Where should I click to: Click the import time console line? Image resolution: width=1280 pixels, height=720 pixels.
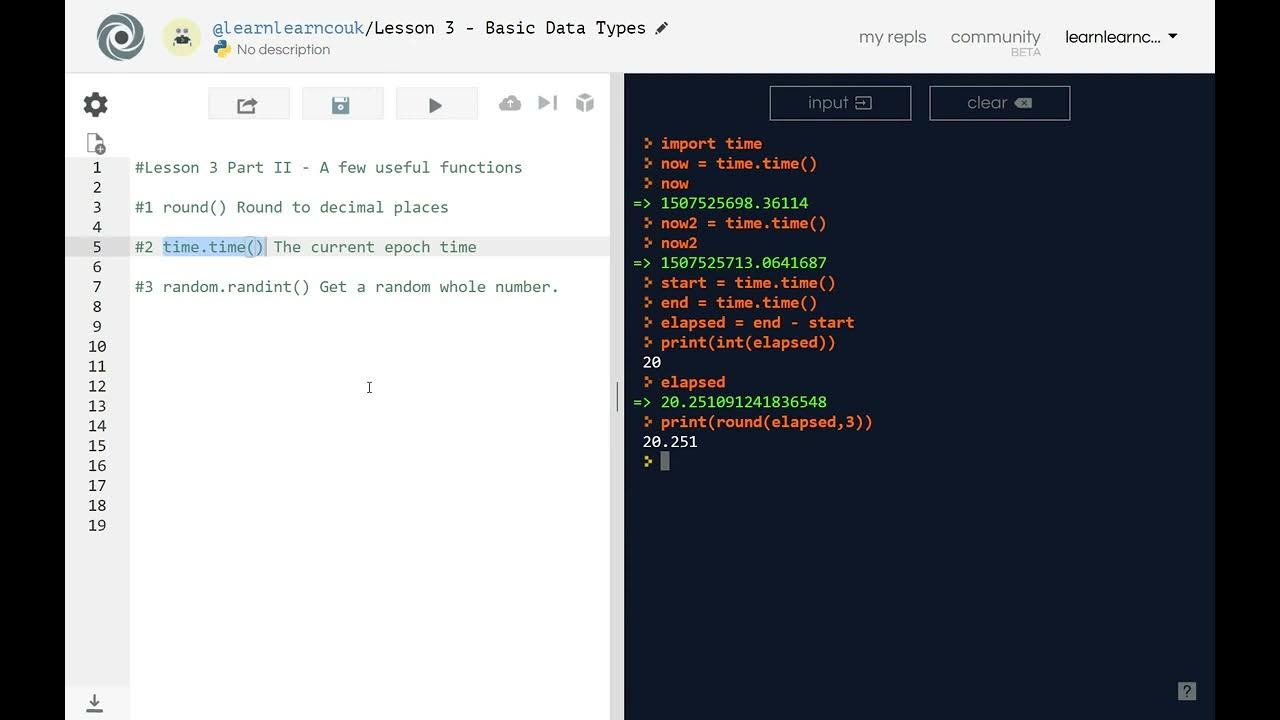pyautogui.click(x=711, y=143)
